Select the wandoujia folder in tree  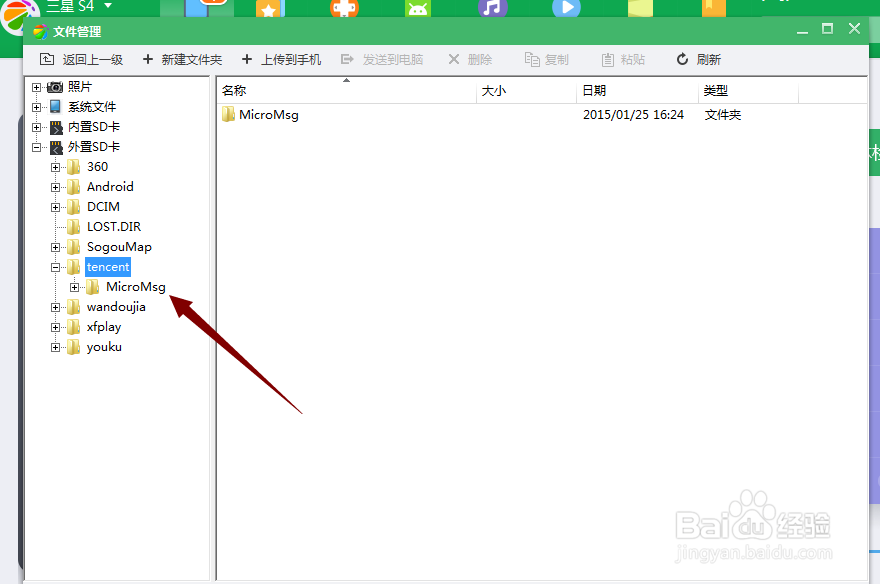[116, 307]
